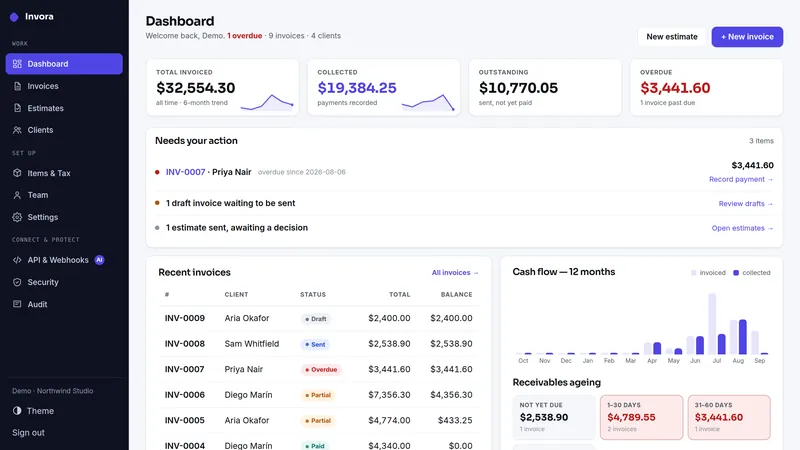The image size is (800, 450).
Task: Click the AI badge next to API & Webhooks
Action: (x=99, y=260)
